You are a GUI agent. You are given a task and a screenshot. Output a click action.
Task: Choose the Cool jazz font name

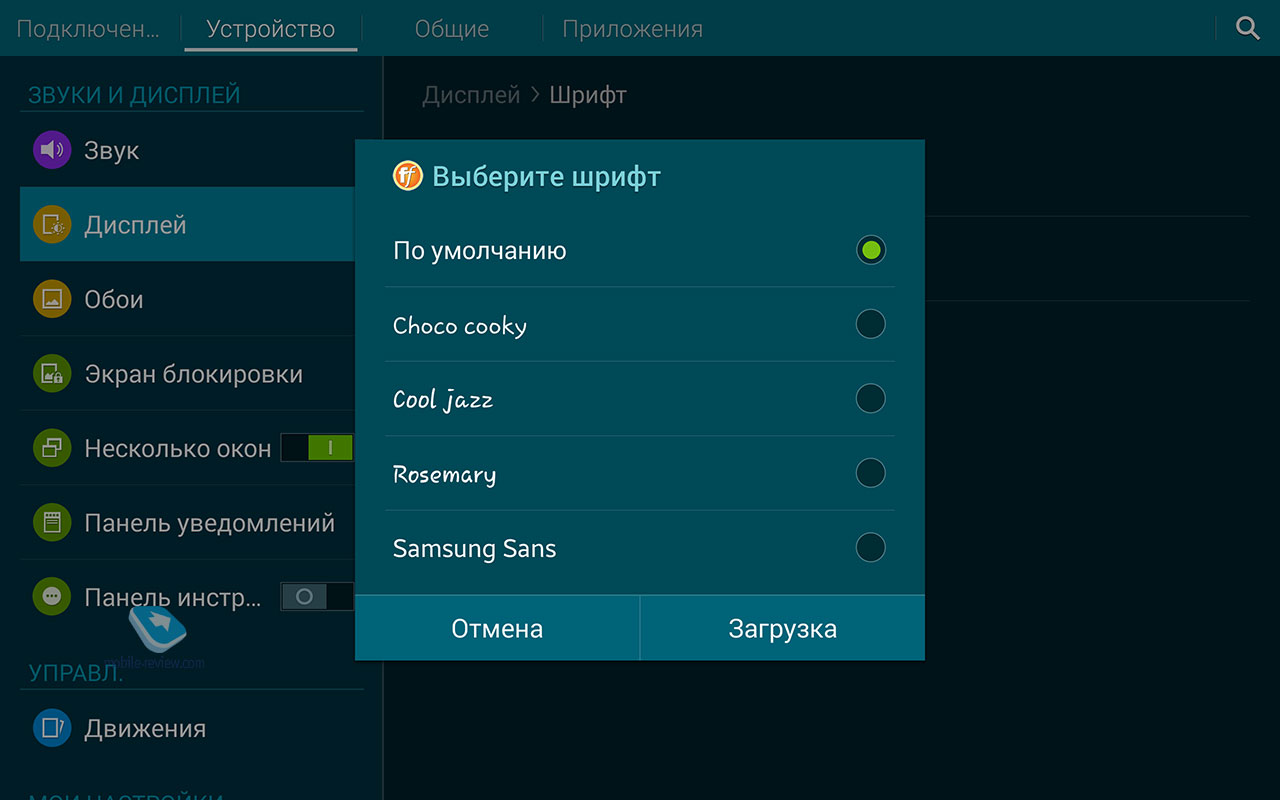point(443,400)
